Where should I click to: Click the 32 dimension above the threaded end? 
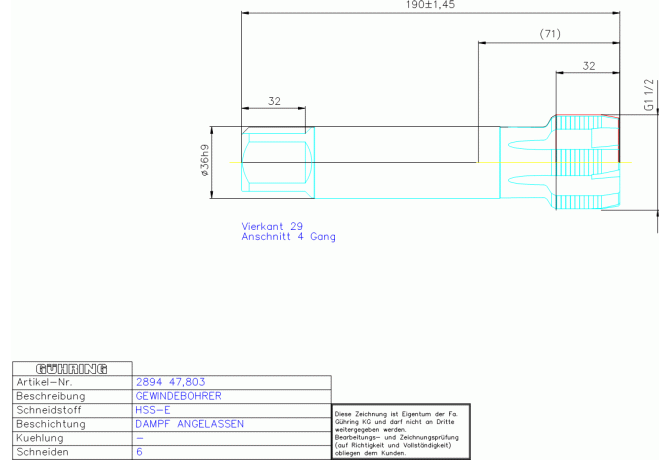tap(588, 65)
